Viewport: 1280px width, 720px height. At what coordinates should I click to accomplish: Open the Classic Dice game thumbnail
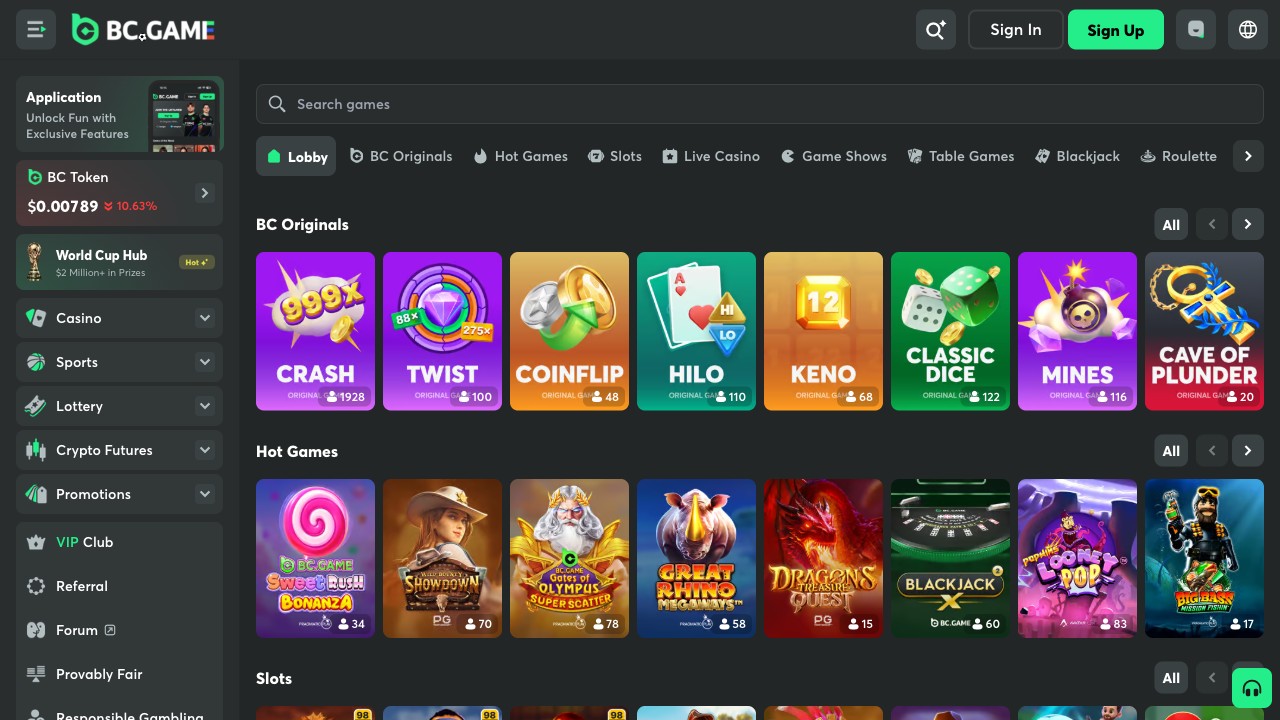pos(950,331)
